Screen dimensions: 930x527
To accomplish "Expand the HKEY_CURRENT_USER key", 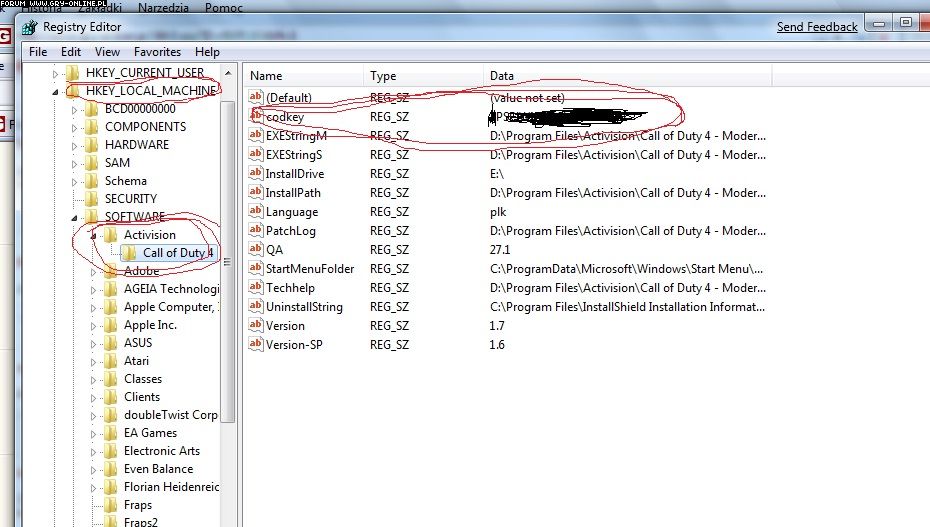I will (55, 74).
